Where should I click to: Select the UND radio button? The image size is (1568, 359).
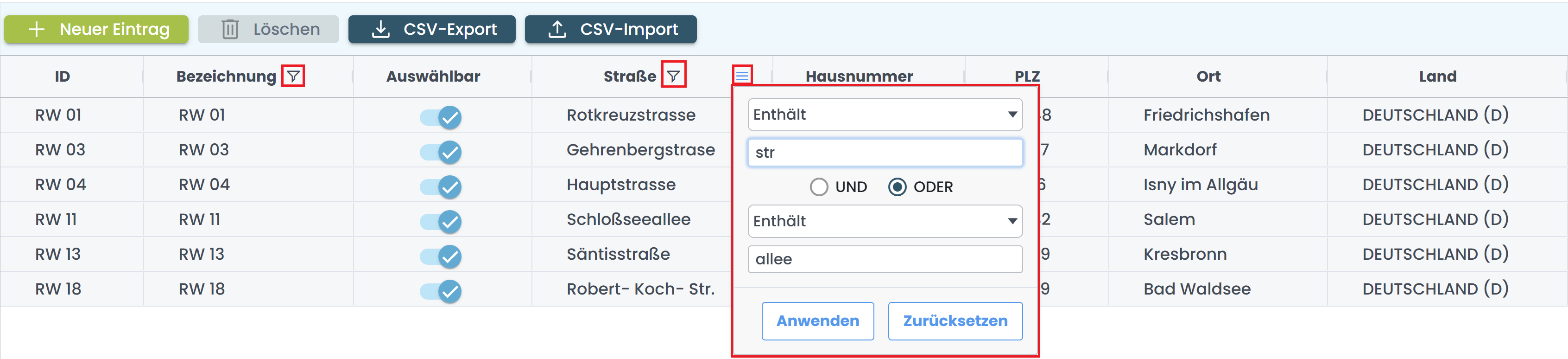pos(819,186)
